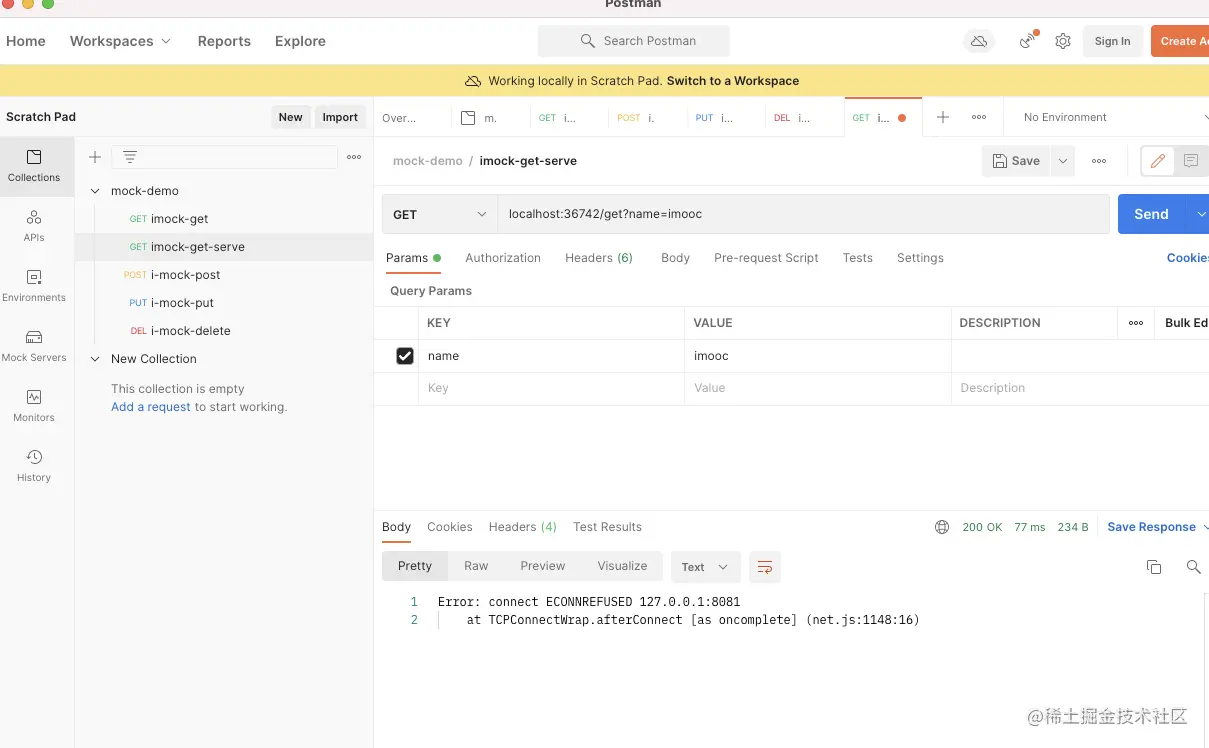Toggle response line wrap icon
The height and width of the screenshot is (748, 1209).
click(765, 567)
